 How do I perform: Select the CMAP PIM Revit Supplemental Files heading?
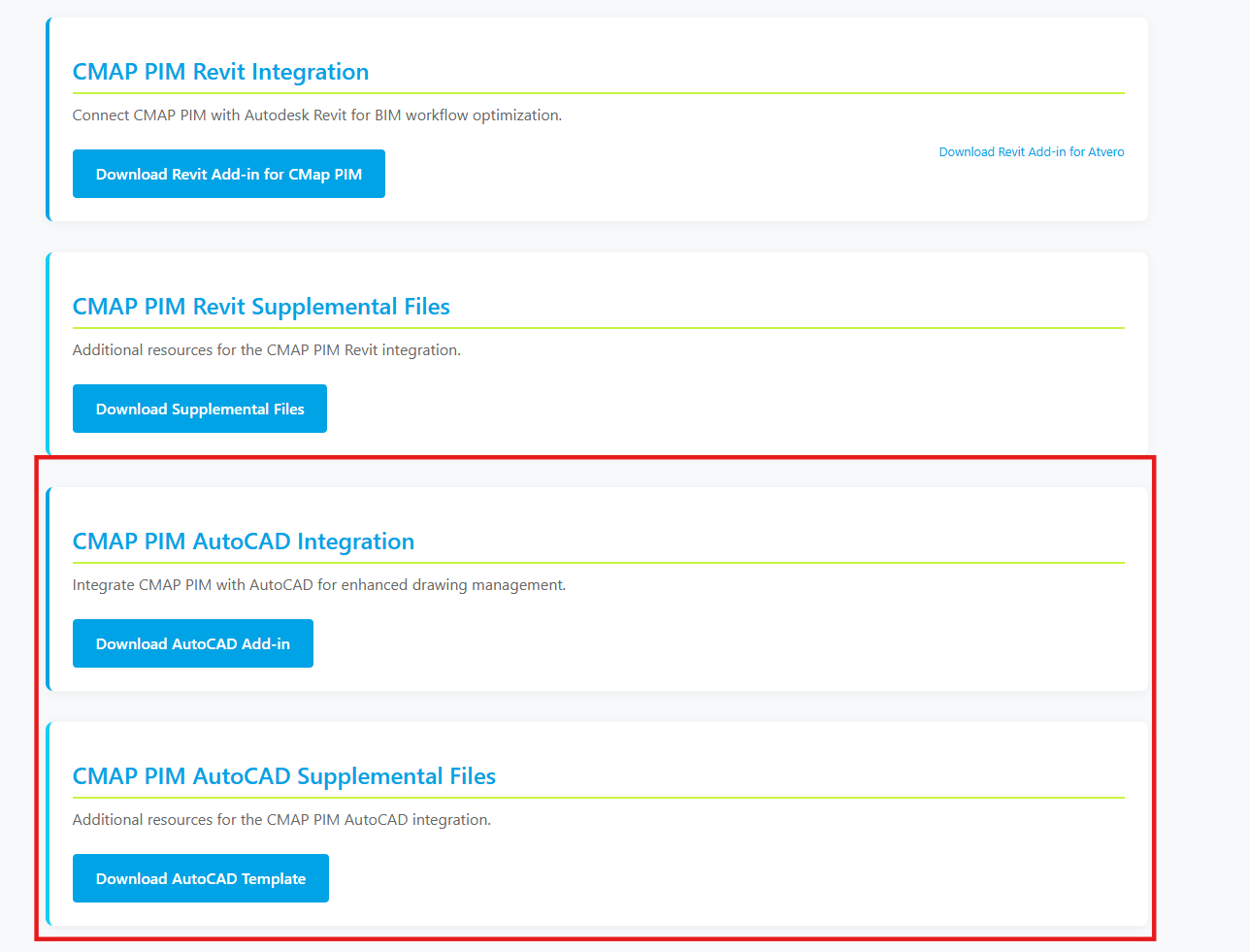pyautogui.click(x=261, y=307)
